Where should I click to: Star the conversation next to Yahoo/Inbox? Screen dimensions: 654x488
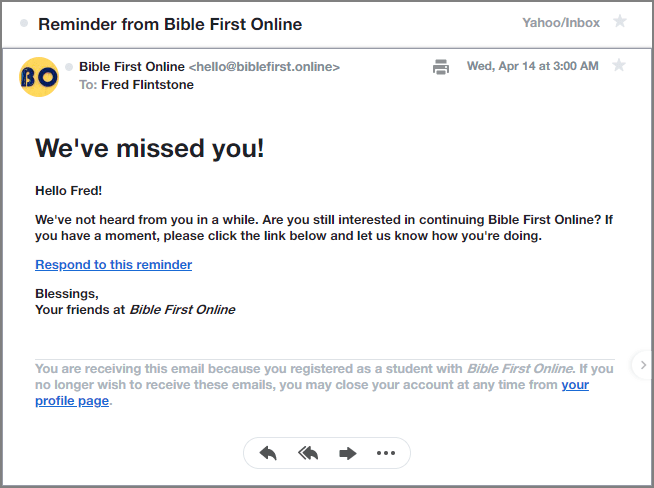coord(620,22)
